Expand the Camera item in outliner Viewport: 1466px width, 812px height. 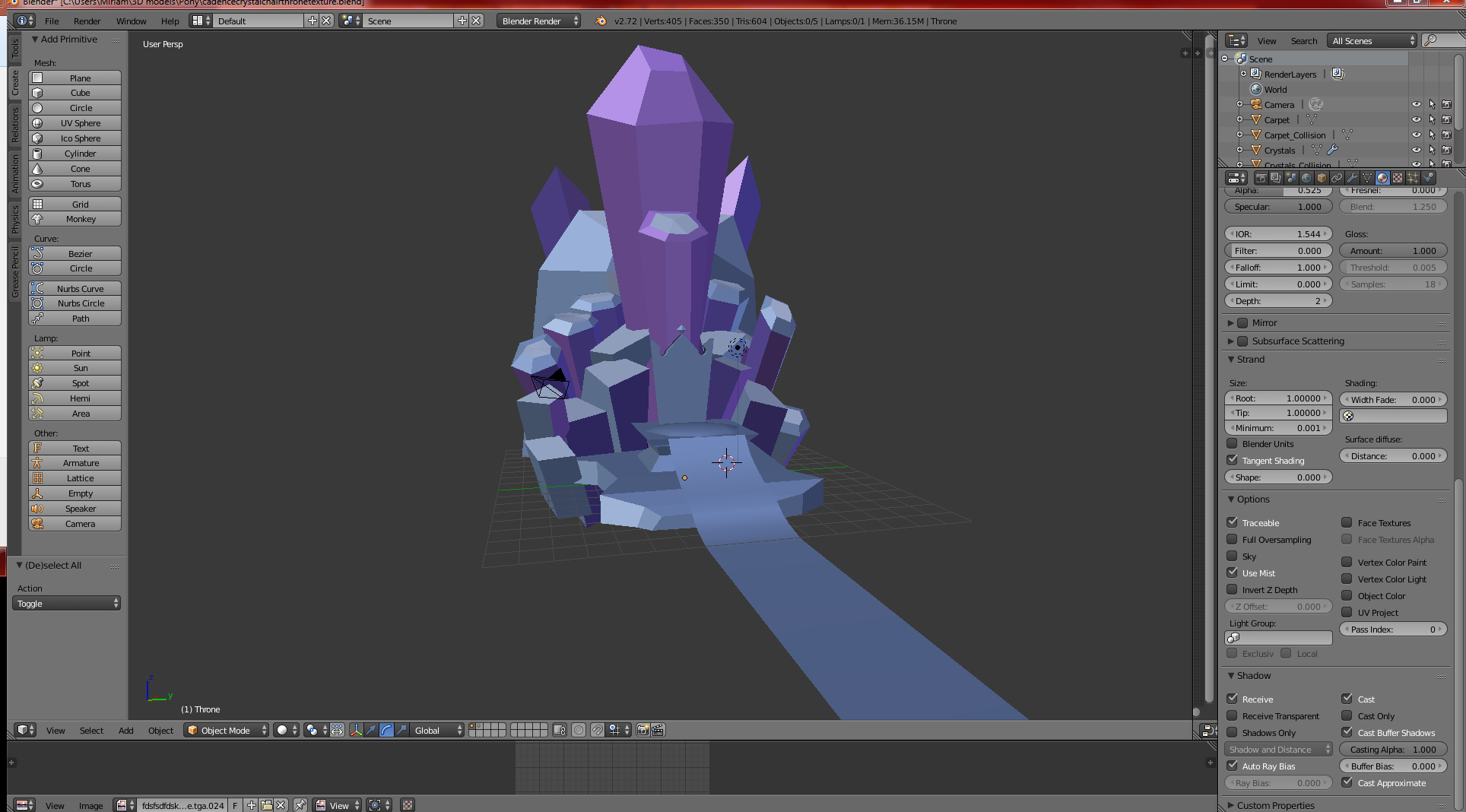point(1239,105)
